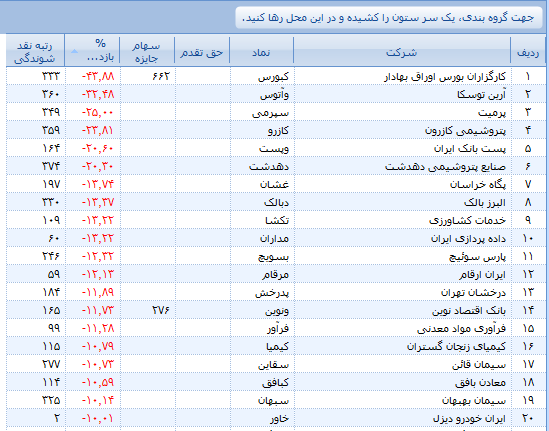Sort by the ردیف column header
549x431 pixels.
(x=528, y=50)
